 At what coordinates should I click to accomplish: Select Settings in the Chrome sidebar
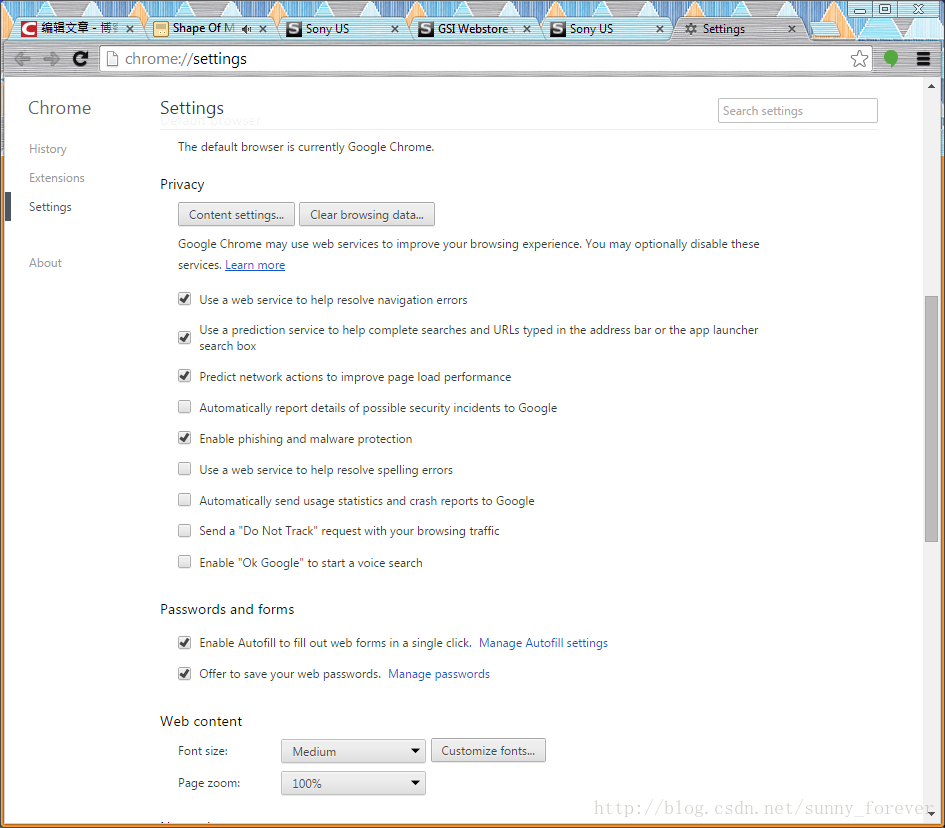coord(50,207)
